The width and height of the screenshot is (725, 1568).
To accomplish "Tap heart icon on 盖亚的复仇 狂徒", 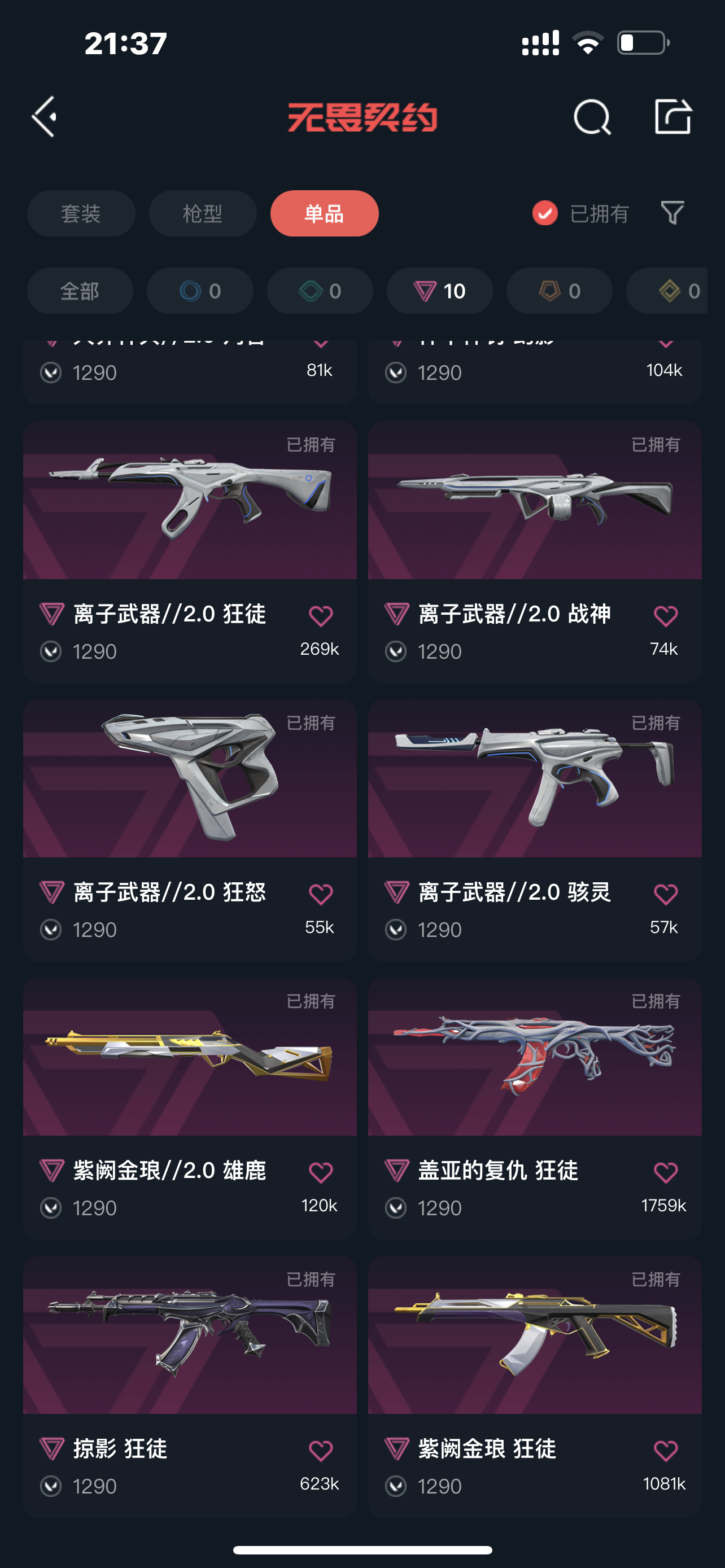I will click(x=665, y=1172).
